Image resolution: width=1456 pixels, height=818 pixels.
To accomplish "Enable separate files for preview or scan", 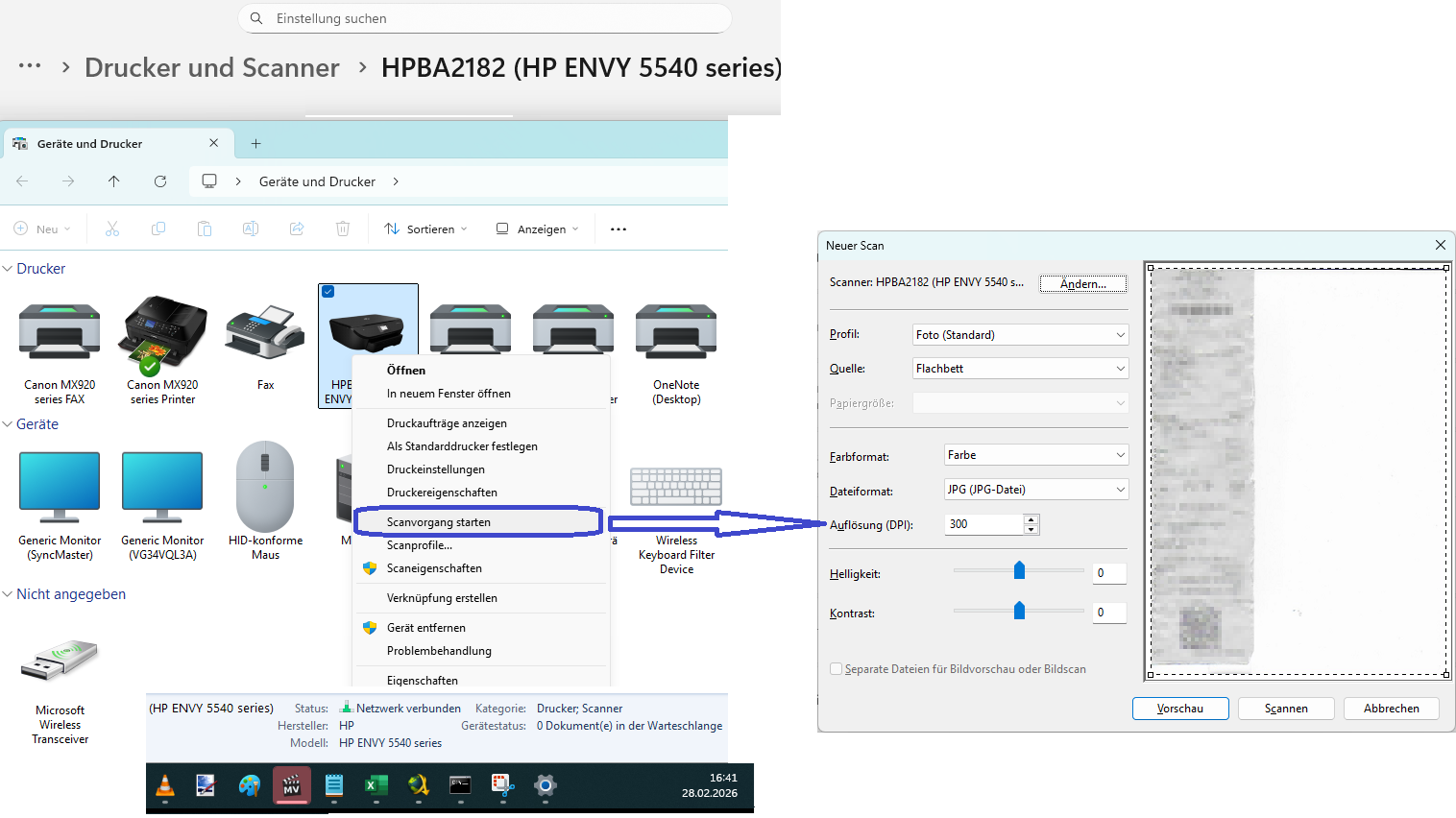I will pyautogui.click(x=836, y=669).
